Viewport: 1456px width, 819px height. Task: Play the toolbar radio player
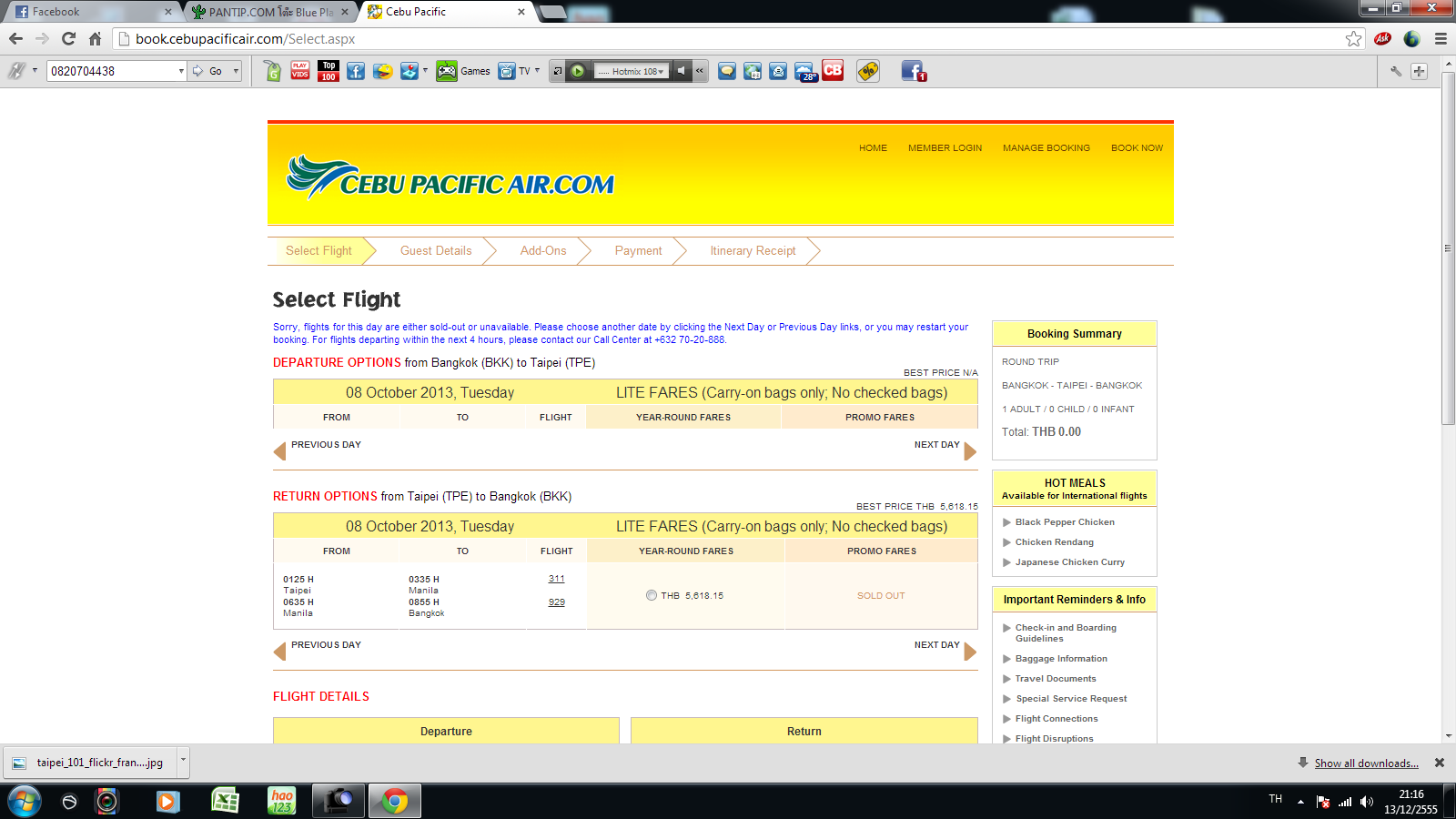coord(577,71)
